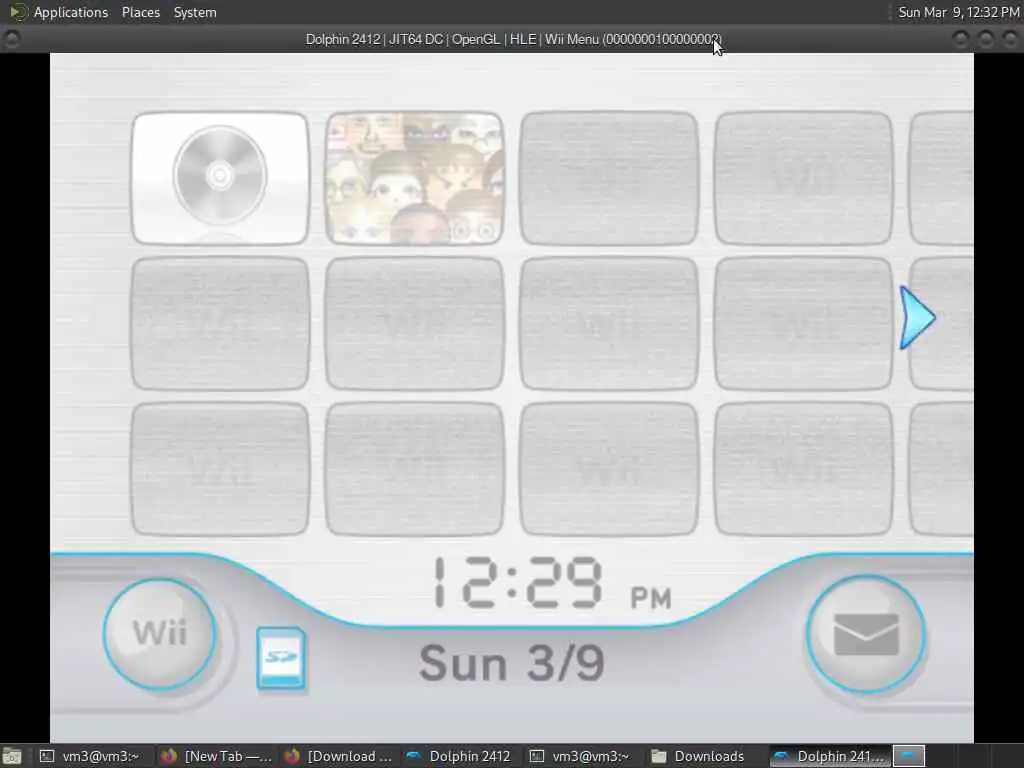Select the empty channel tile below the Disc Channel
Viewport: 1024px width, 768px height.
[x=220, y=324]
